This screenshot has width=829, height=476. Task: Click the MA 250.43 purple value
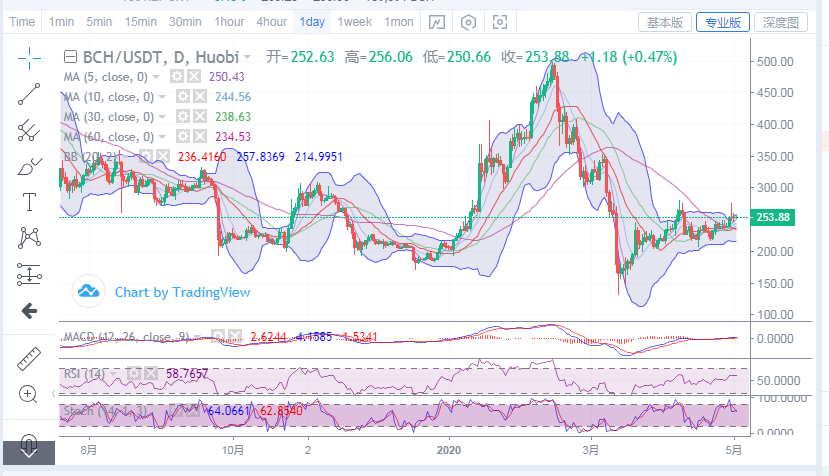click(227, 77)
